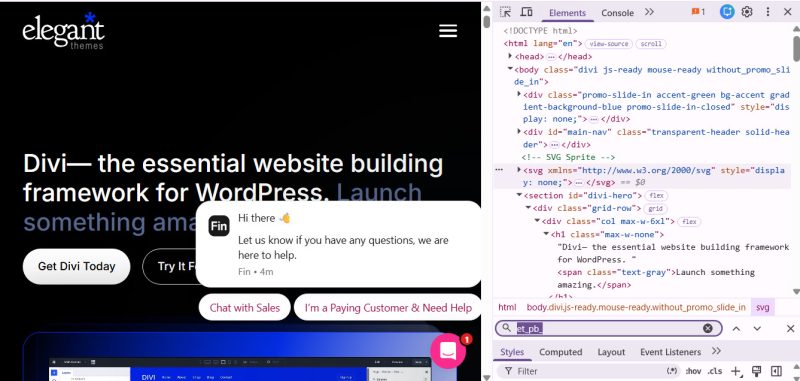Open the issues counter with orange flag
Viewport: 800px width, 381px height.
coord(698,12)
